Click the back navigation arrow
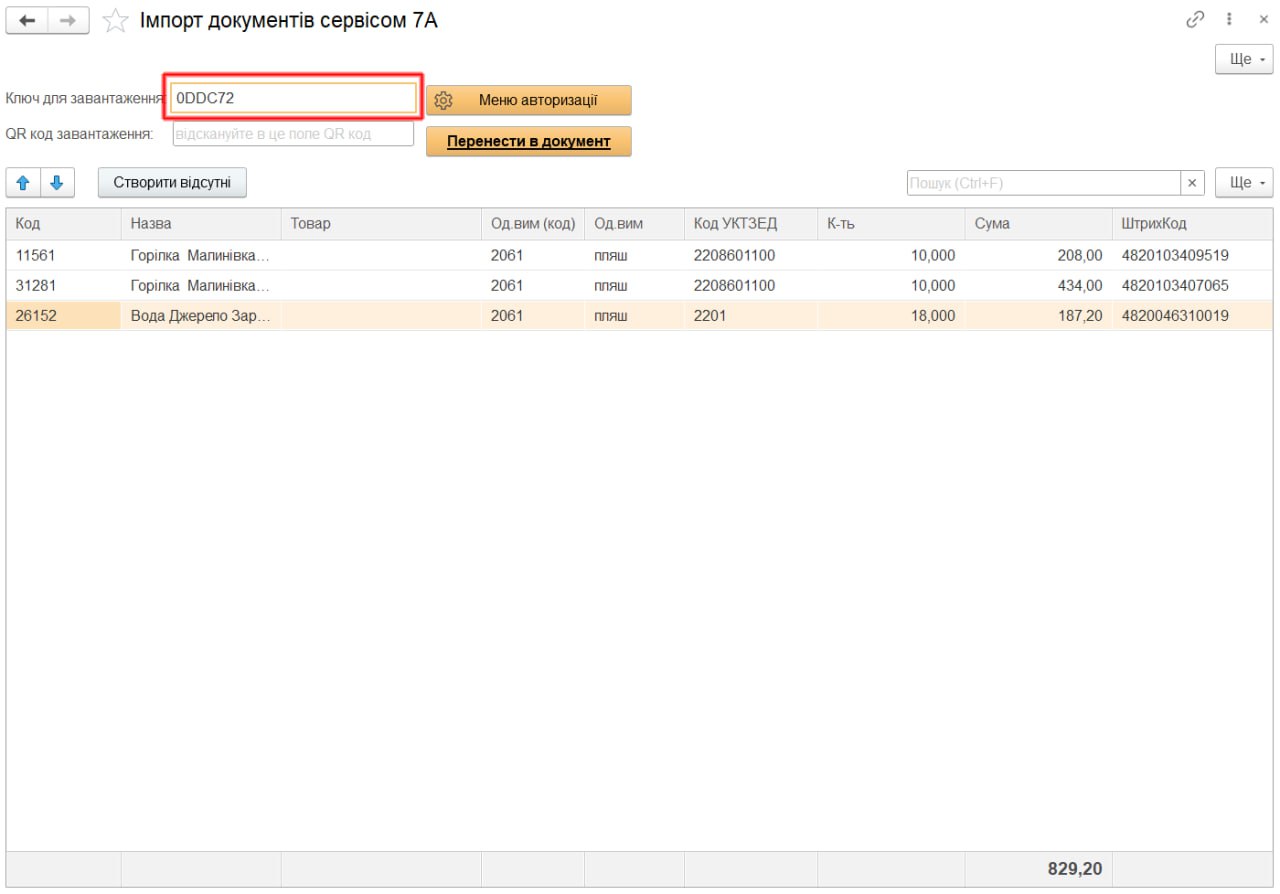Image resolution: width=1280 pixels, height=894 pixels. click(27, 20)
